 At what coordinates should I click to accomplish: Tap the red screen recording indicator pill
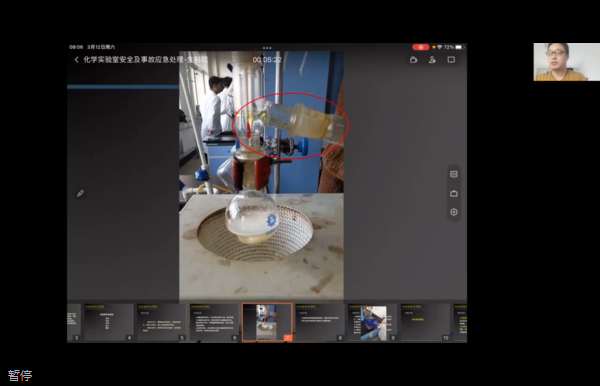click(x=421, y=47)
